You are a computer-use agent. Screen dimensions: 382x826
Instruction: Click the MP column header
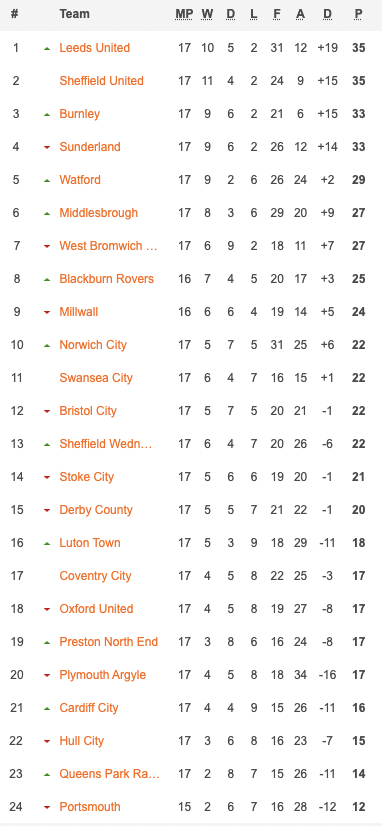(x=184, y=14)
